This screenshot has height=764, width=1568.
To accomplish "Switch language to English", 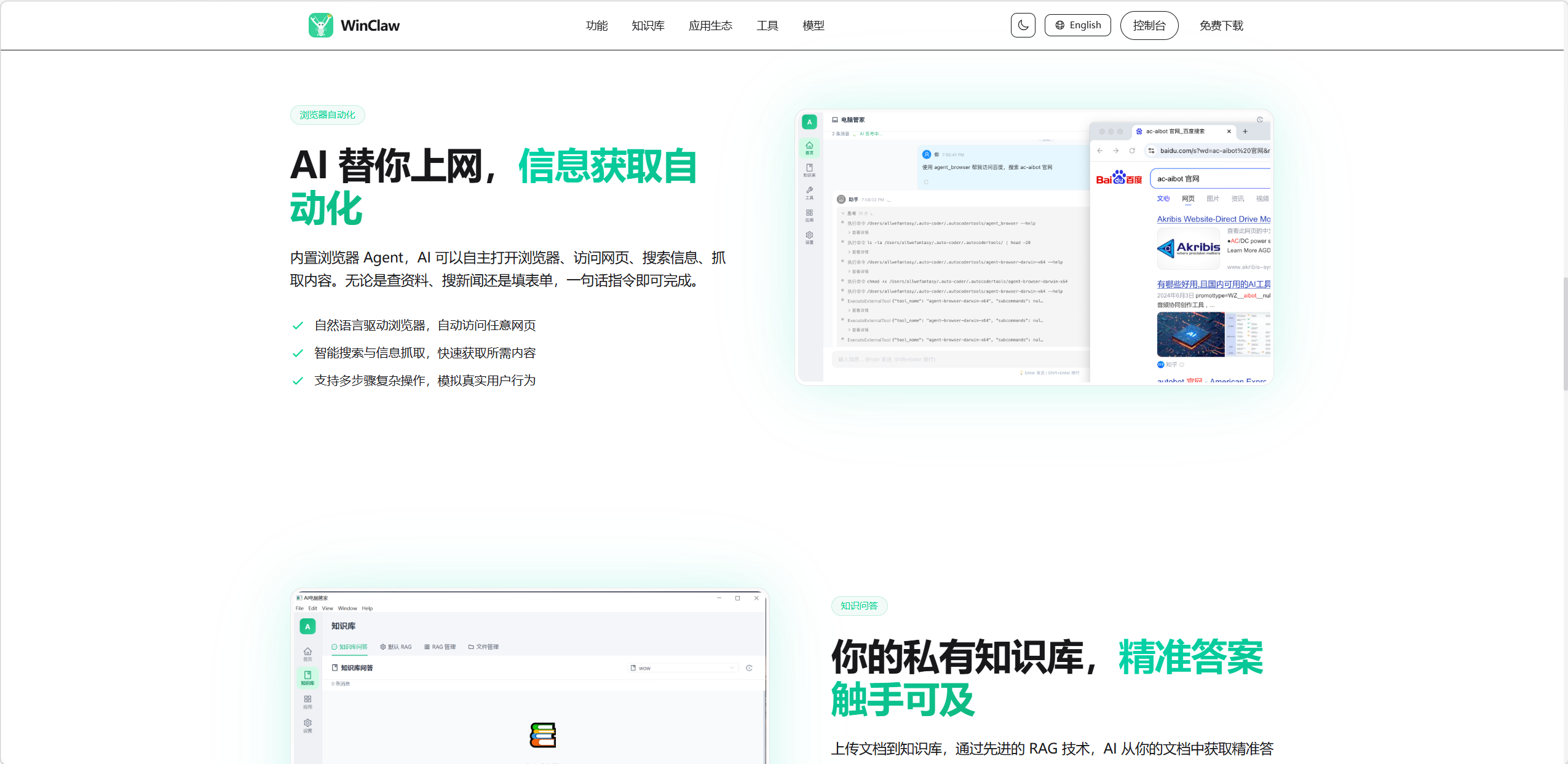I will [1078, 25].
